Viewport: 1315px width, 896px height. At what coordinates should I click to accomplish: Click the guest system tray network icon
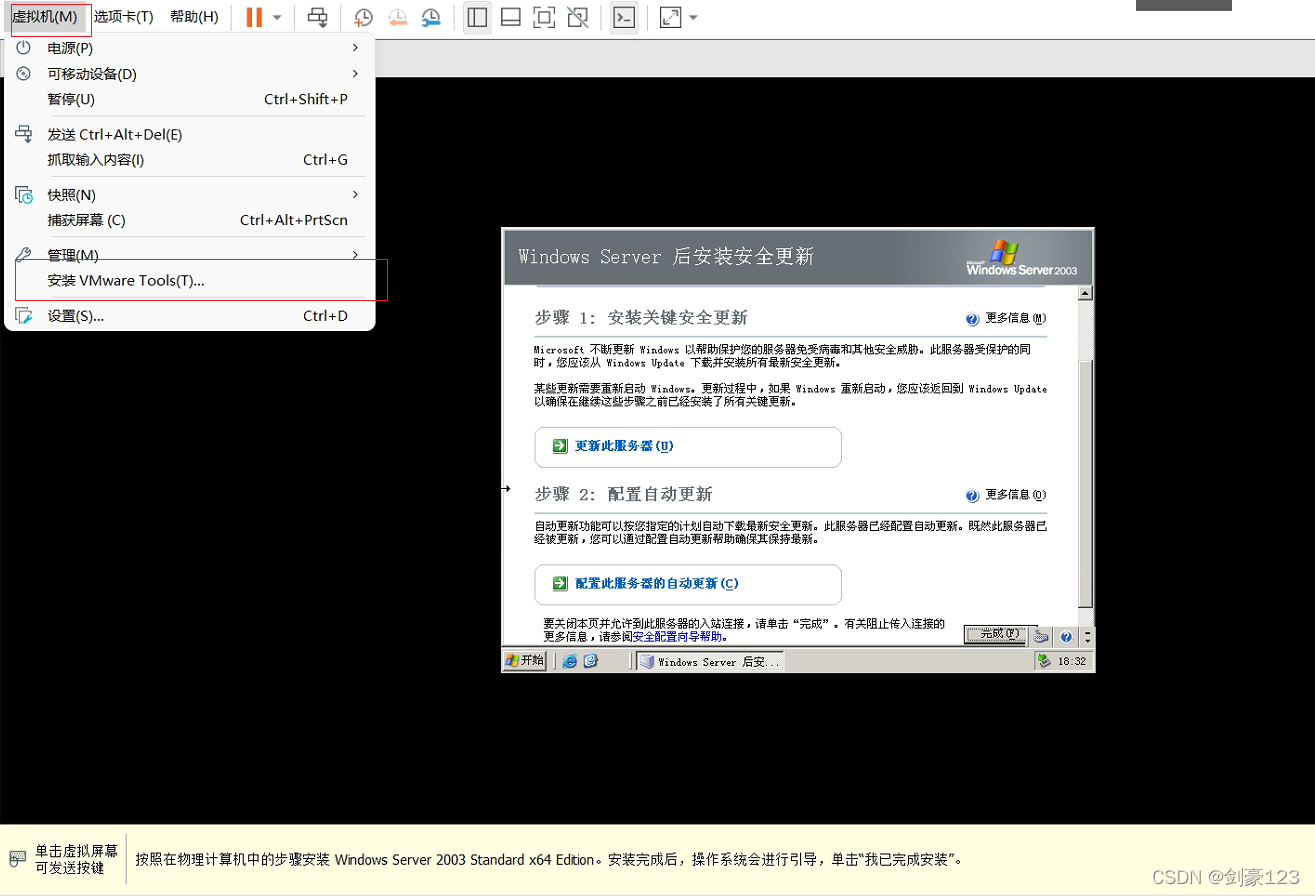tap(1044, 661)
